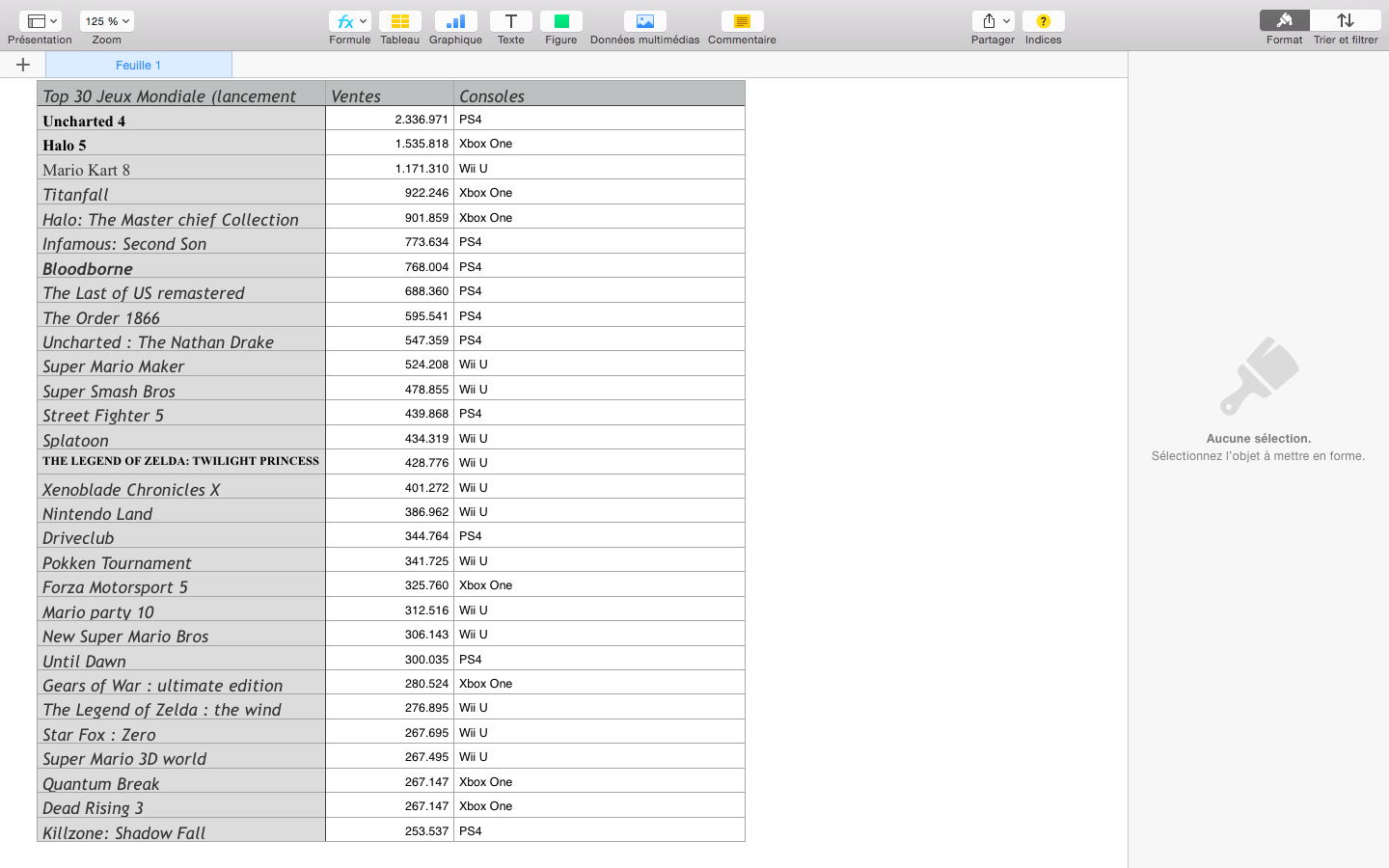
Task: Open the Partager share menu
Action: tap(993, 21)
